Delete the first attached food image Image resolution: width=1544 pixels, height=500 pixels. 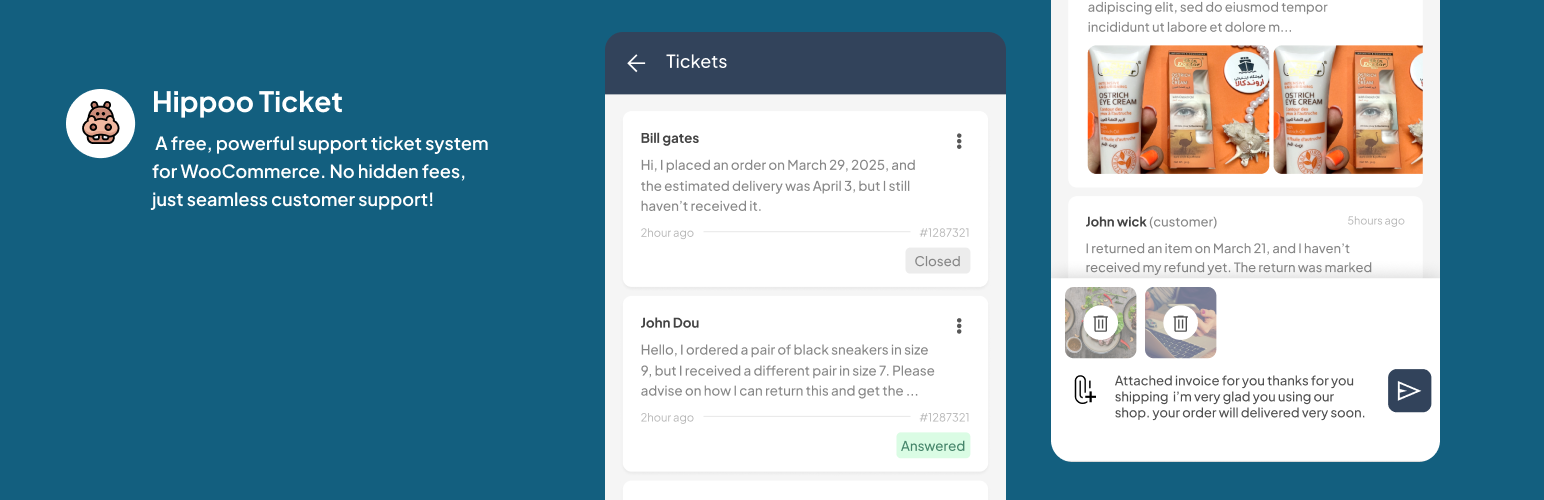1100,323
